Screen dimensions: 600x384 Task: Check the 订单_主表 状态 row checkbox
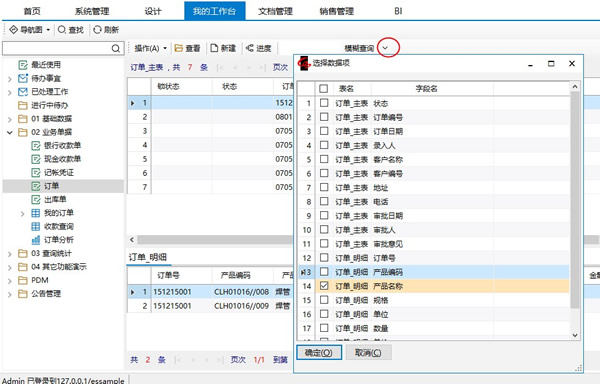coord(324,103)
